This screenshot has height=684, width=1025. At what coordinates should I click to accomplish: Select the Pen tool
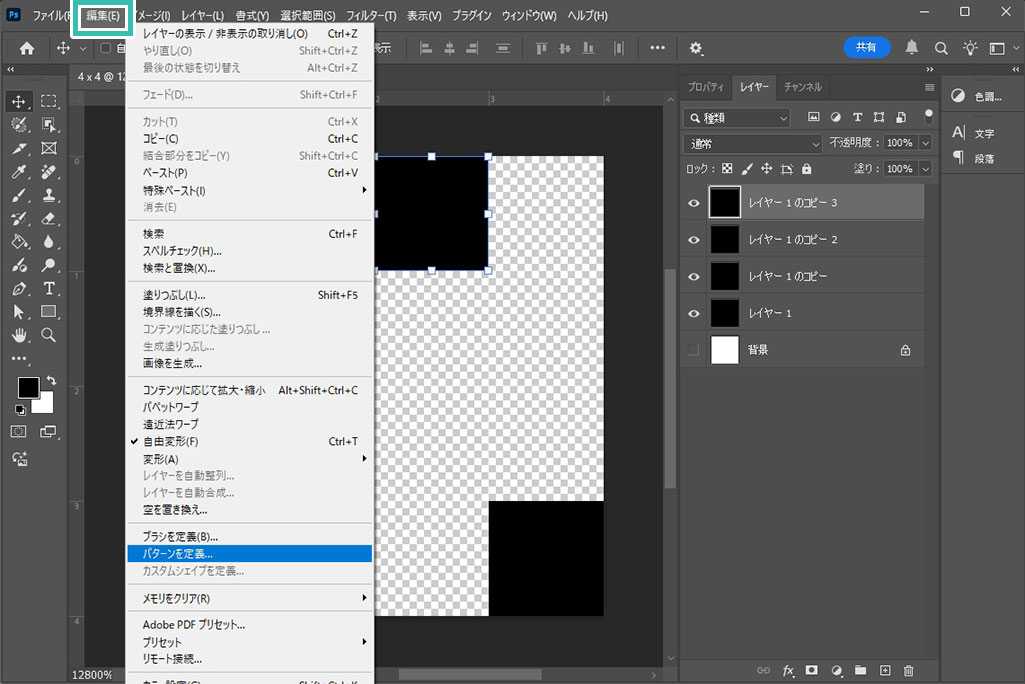tap(18, 288)
